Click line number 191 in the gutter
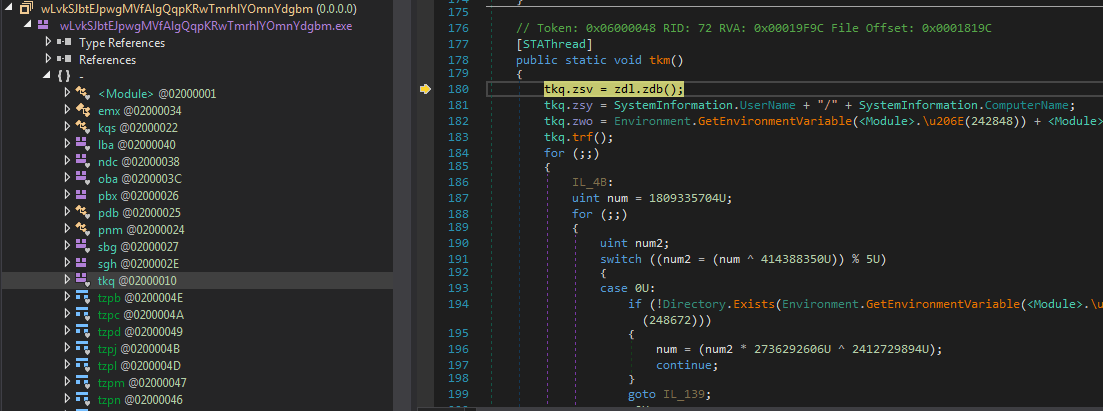This screenshot has width=1103, height=411. tap(457, 258)
